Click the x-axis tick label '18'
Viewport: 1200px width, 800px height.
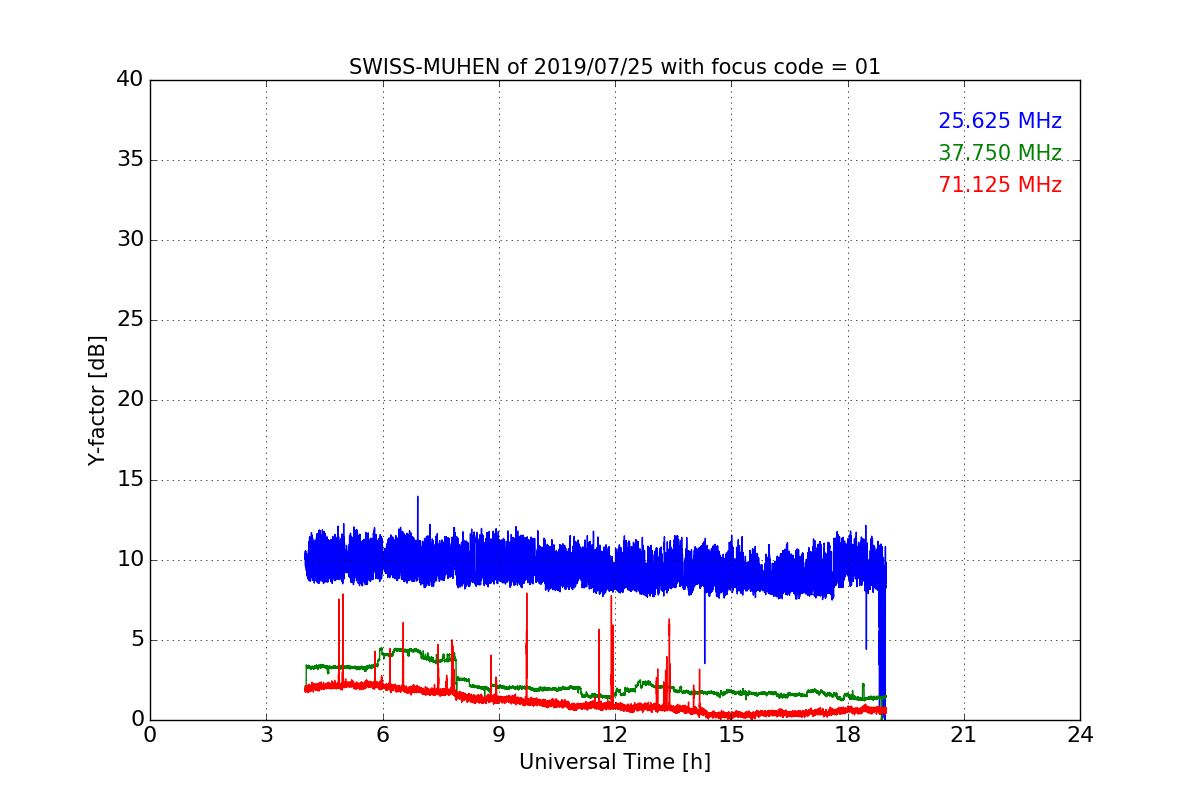pyautogui.click(x=848, y=735)
